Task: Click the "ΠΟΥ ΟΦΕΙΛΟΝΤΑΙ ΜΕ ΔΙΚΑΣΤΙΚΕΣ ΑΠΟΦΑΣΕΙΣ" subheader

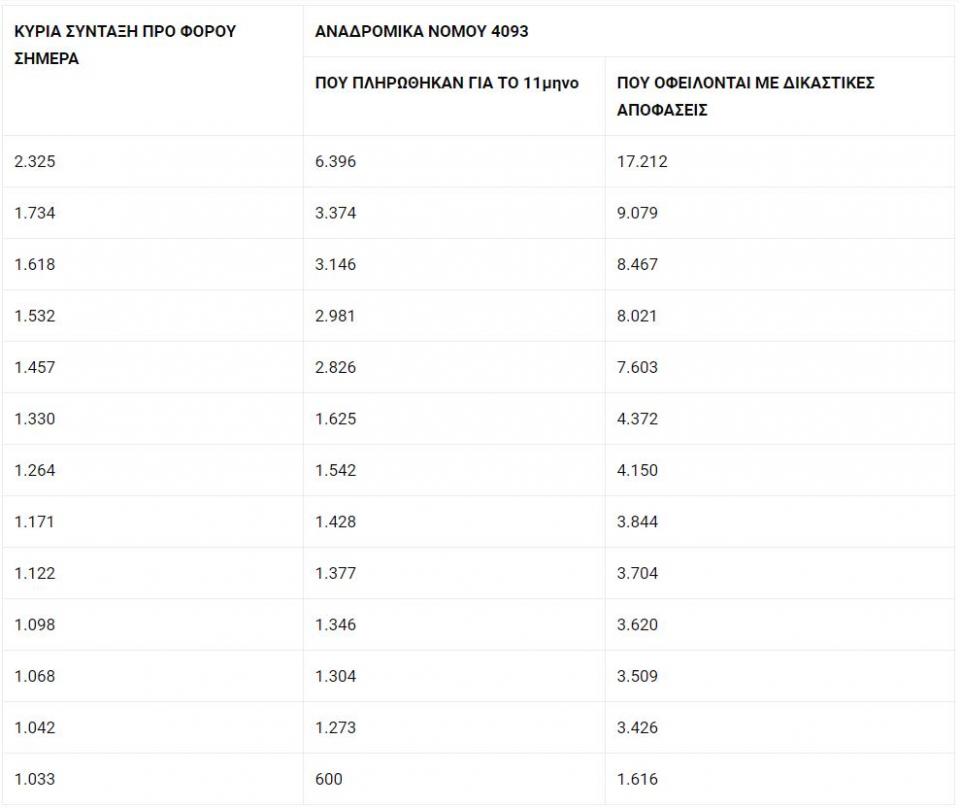Action: coord(745,96)
